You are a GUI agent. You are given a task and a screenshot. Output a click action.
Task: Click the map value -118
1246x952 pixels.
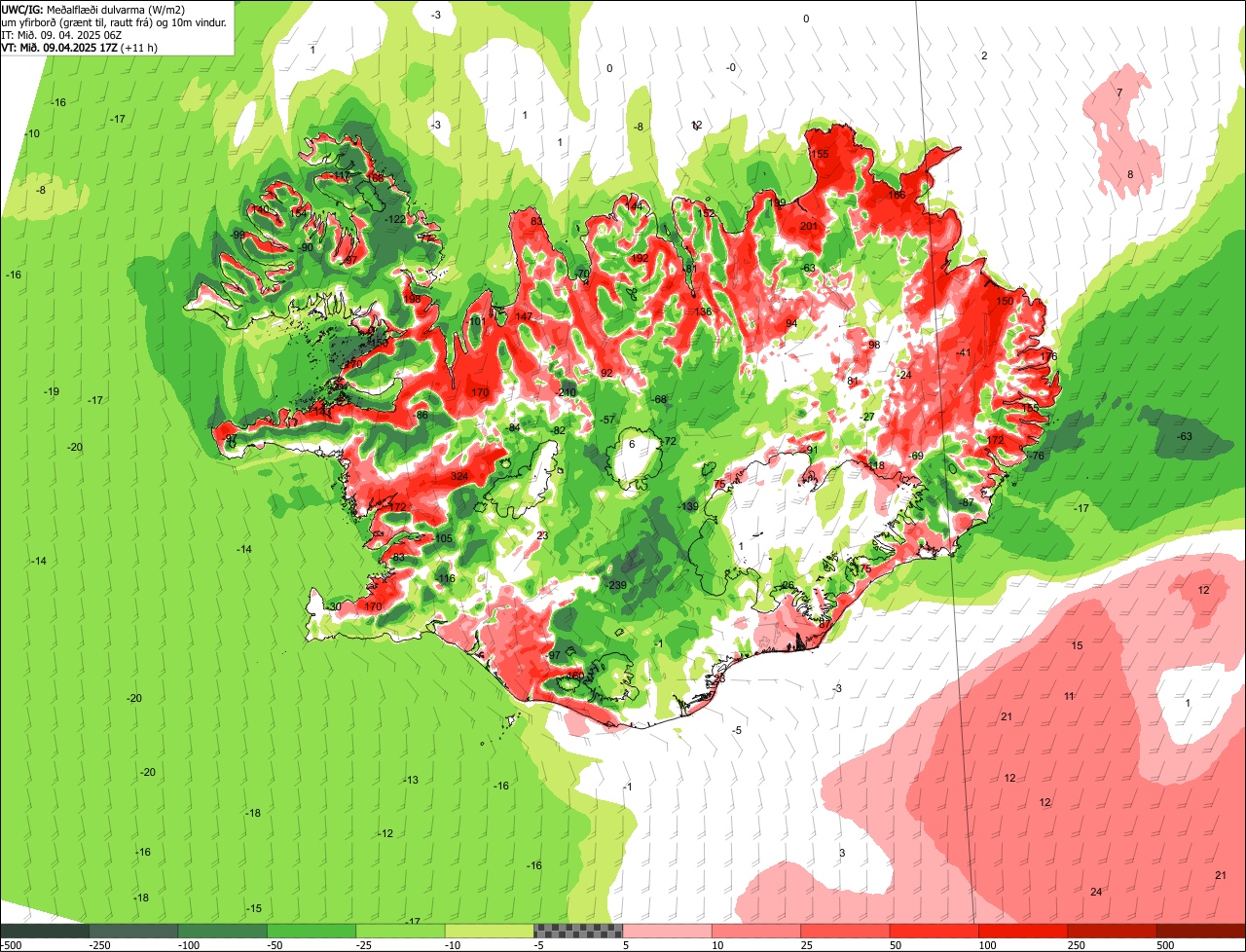click(x=875, y=465)
